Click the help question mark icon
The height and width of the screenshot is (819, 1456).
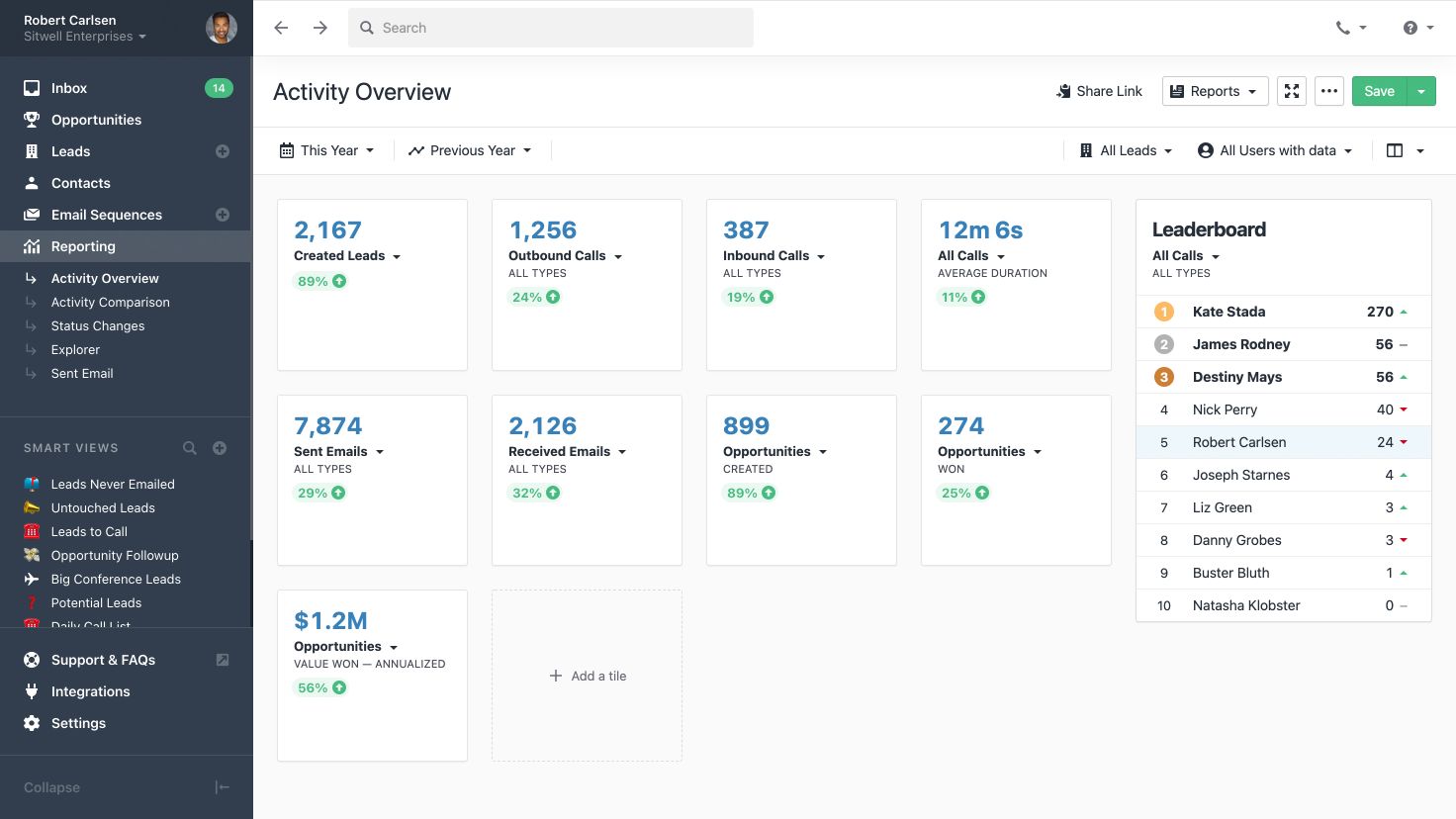[x=1410, y=28]
